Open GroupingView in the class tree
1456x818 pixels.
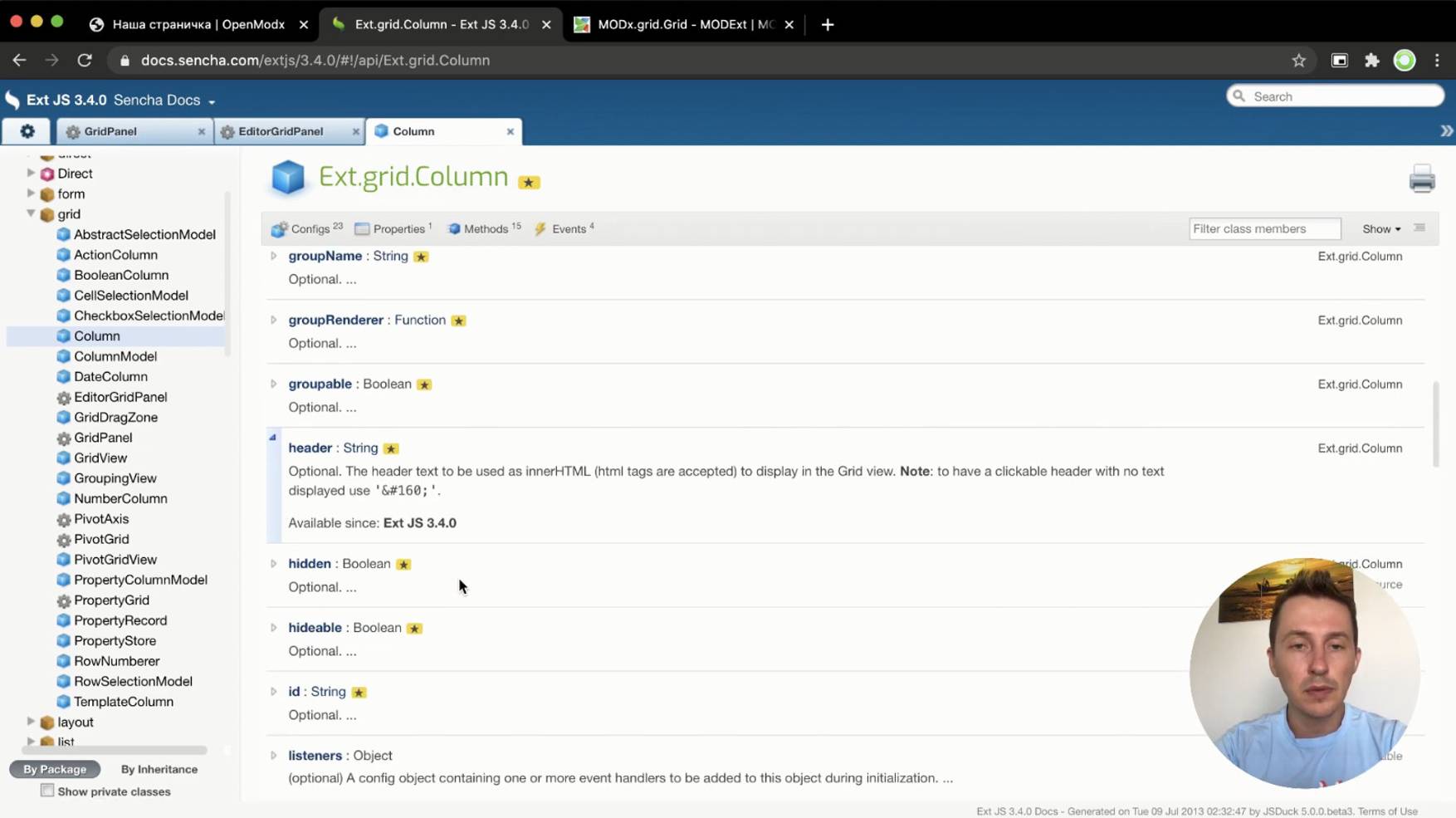[x=115, y=478]
